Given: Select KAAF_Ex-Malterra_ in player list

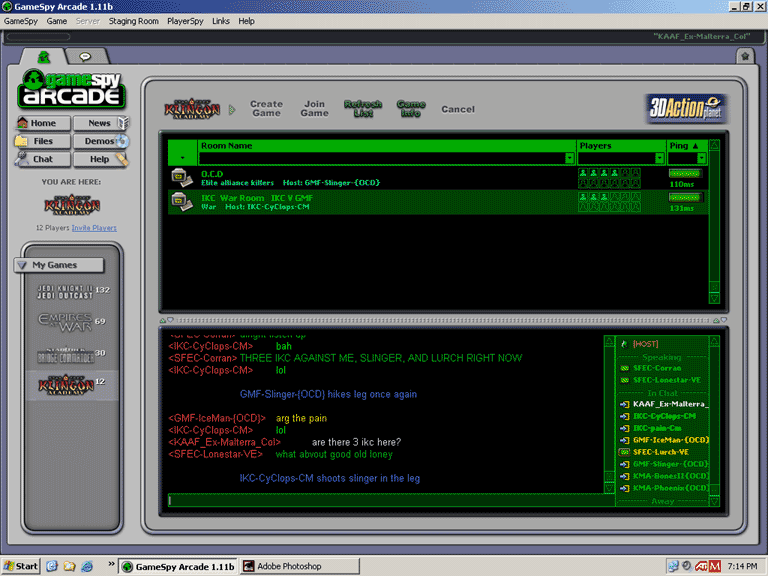Looking at the screenshot, I should [671, 404].
